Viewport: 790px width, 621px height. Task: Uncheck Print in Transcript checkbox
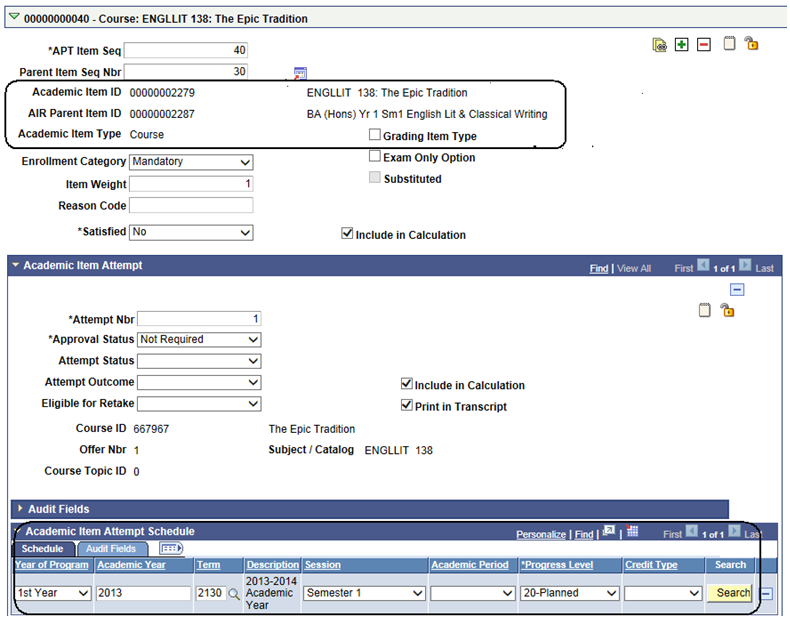point(407,405)
